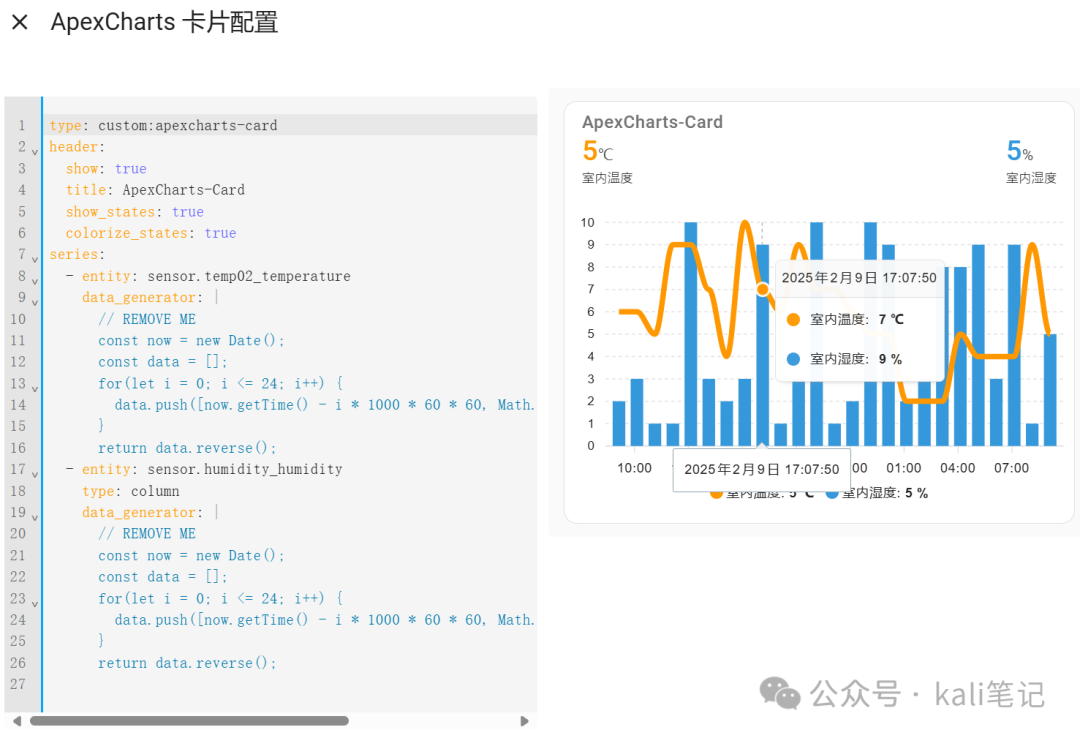
Task: Click the last blue bar at the chart's right end
Action: pos(1050,390)
